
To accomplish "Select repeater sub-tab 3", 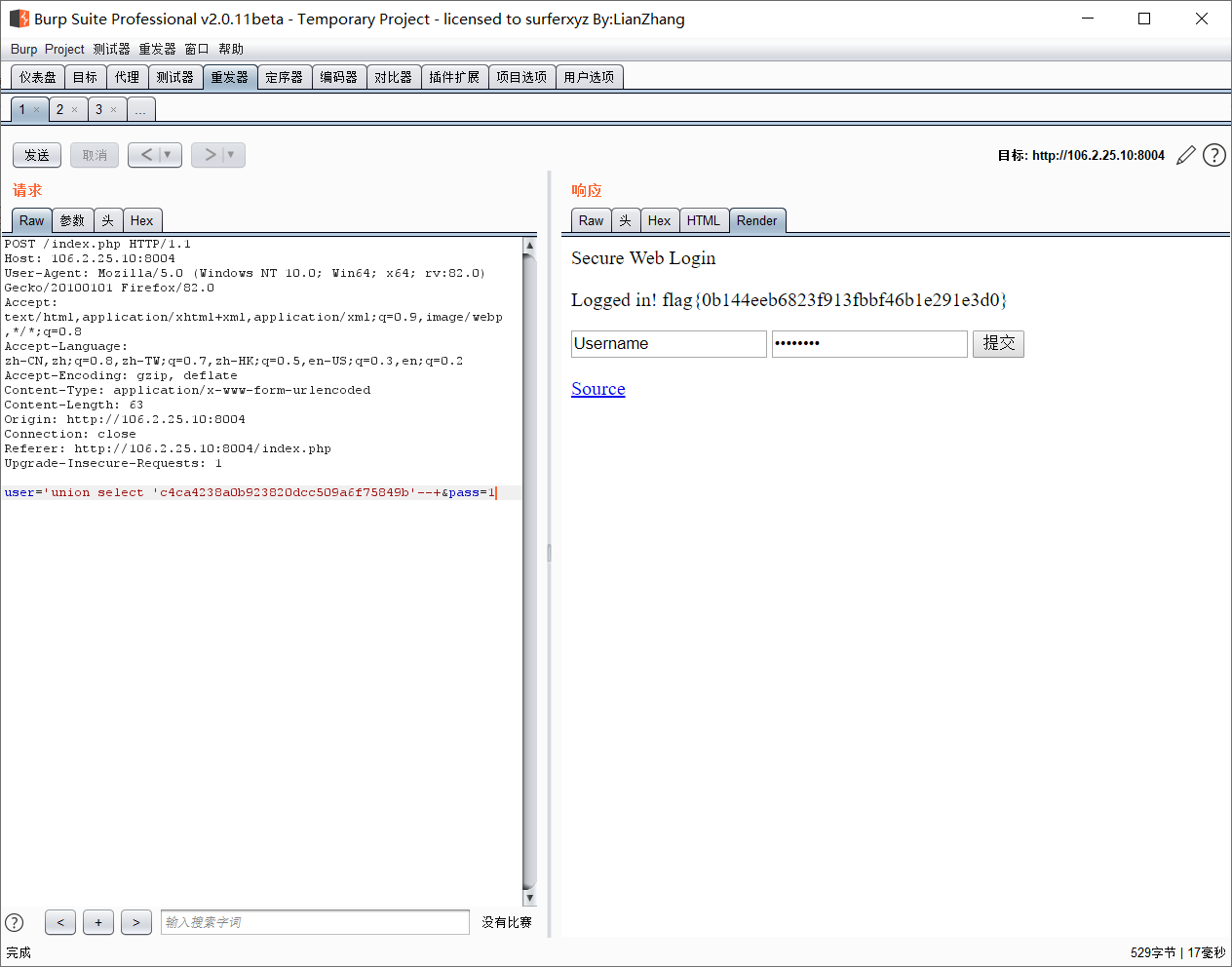I will click(x=98, y=109).
